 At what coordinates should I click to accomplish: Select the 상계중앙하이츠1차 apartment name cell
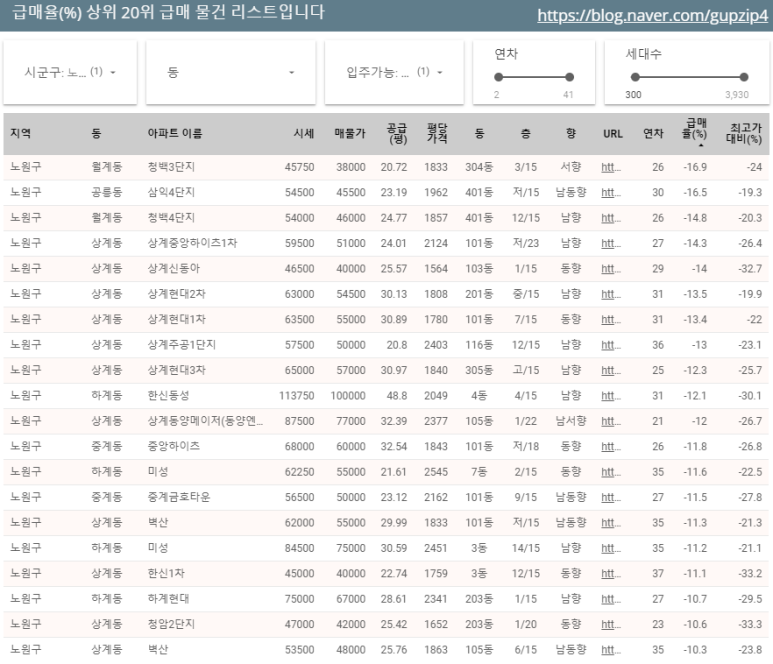(x=192, y=243)
